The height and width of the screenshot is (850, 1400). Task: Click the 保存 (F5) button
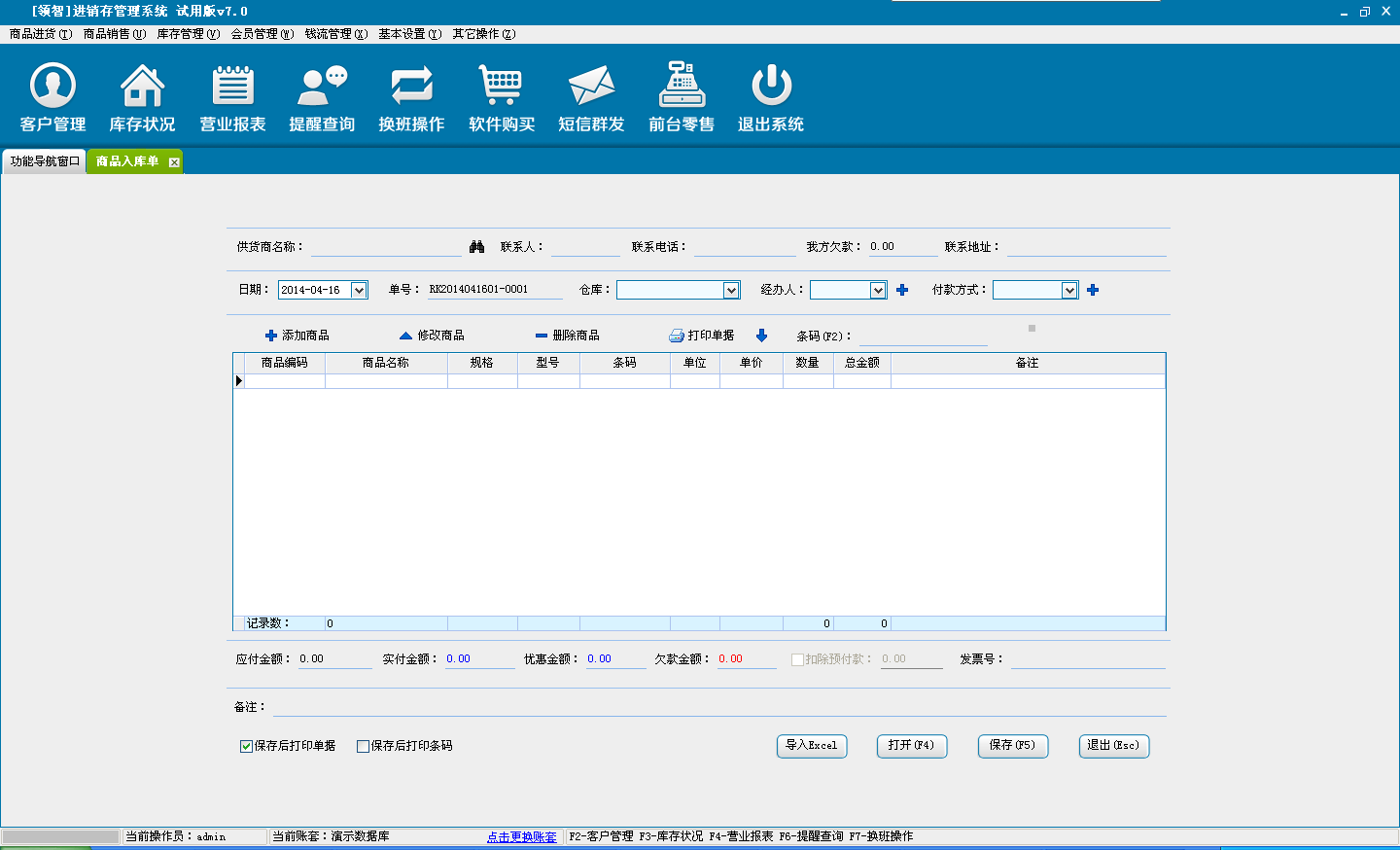click(1012, 746)
